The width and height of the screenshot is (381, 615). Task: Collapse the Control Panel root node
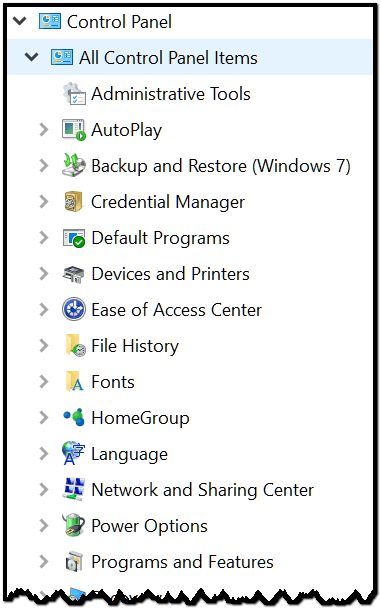[20, 21]
